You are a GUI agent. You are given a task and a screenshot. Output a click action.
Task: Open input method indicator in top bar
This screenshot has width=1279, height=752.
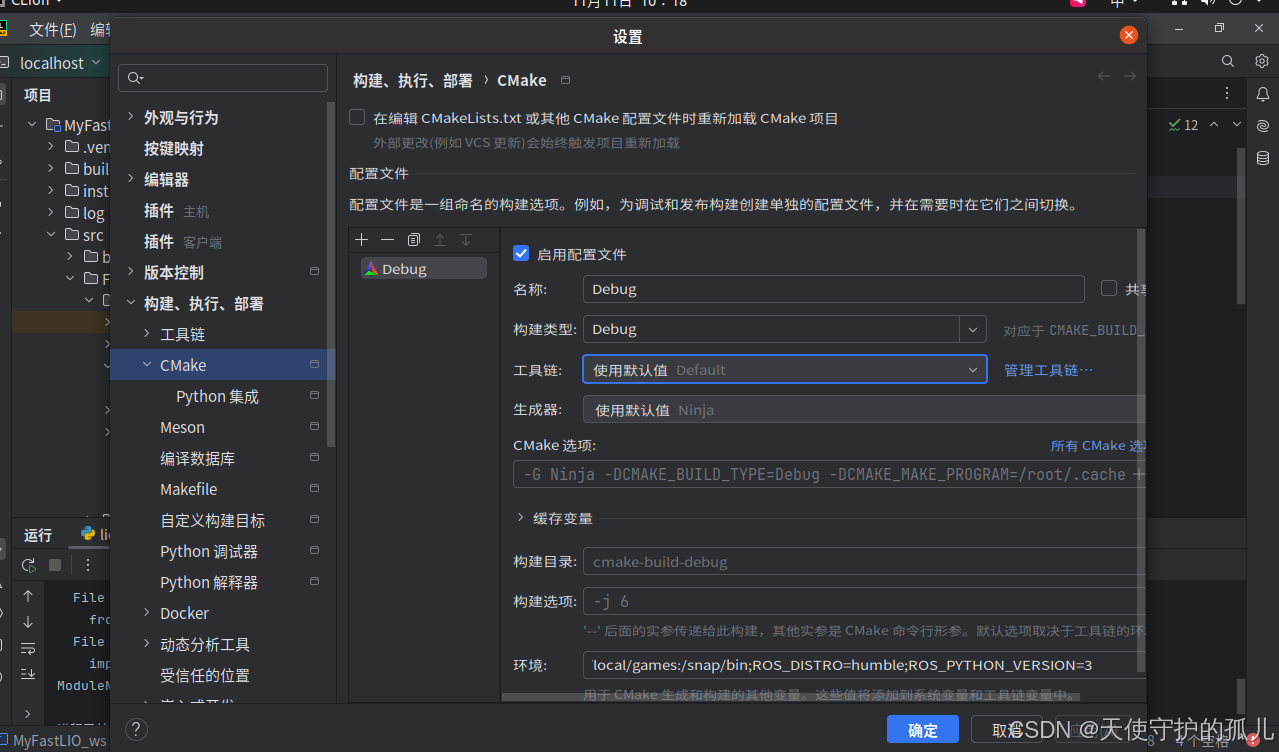click(x=1118, y=4)
